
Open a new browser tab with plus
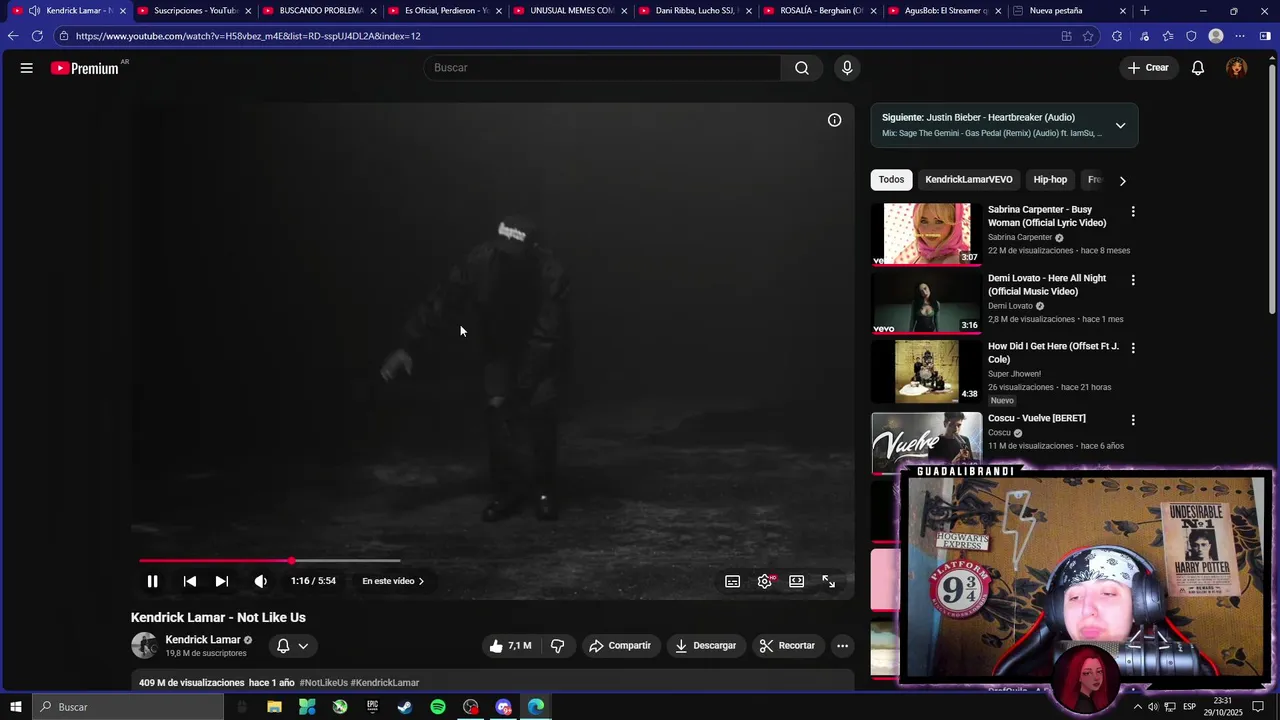click(x=1145, y=11)
